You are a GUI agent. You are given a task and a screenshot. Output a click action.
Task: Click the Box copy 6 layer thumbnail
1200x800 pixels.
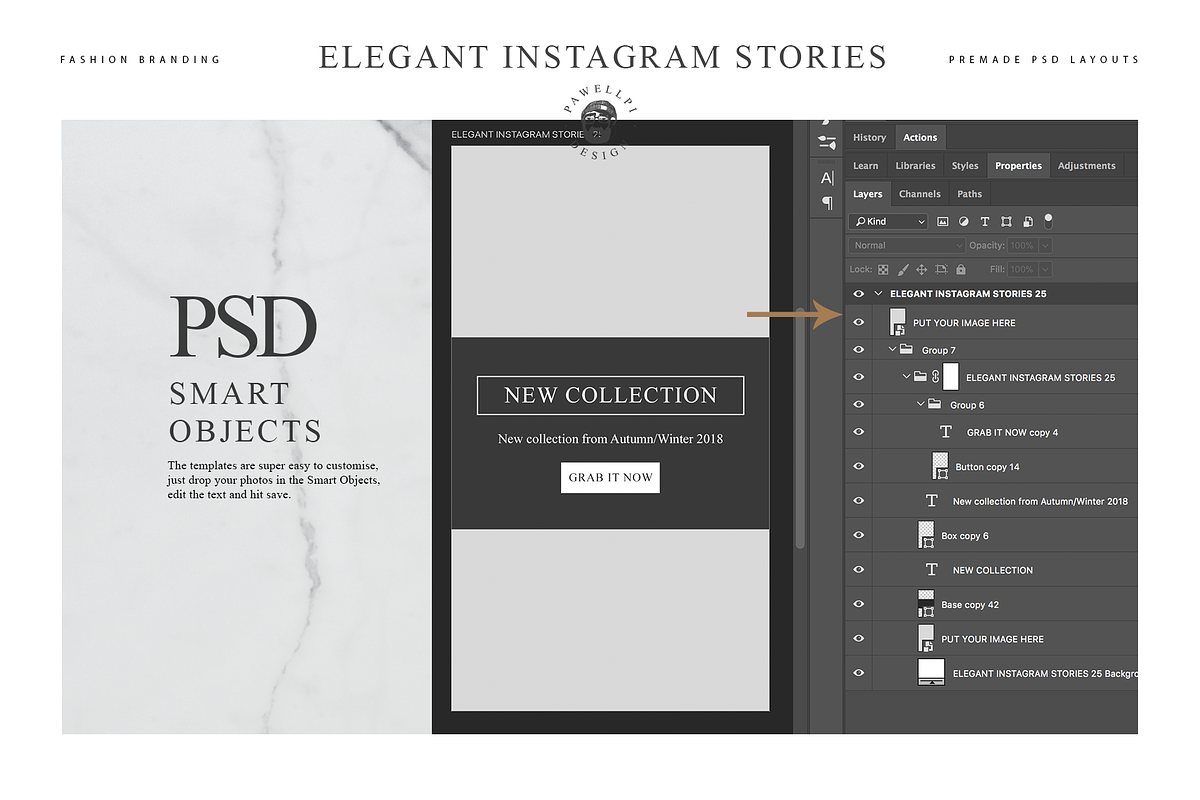click(x=926, y=535)
